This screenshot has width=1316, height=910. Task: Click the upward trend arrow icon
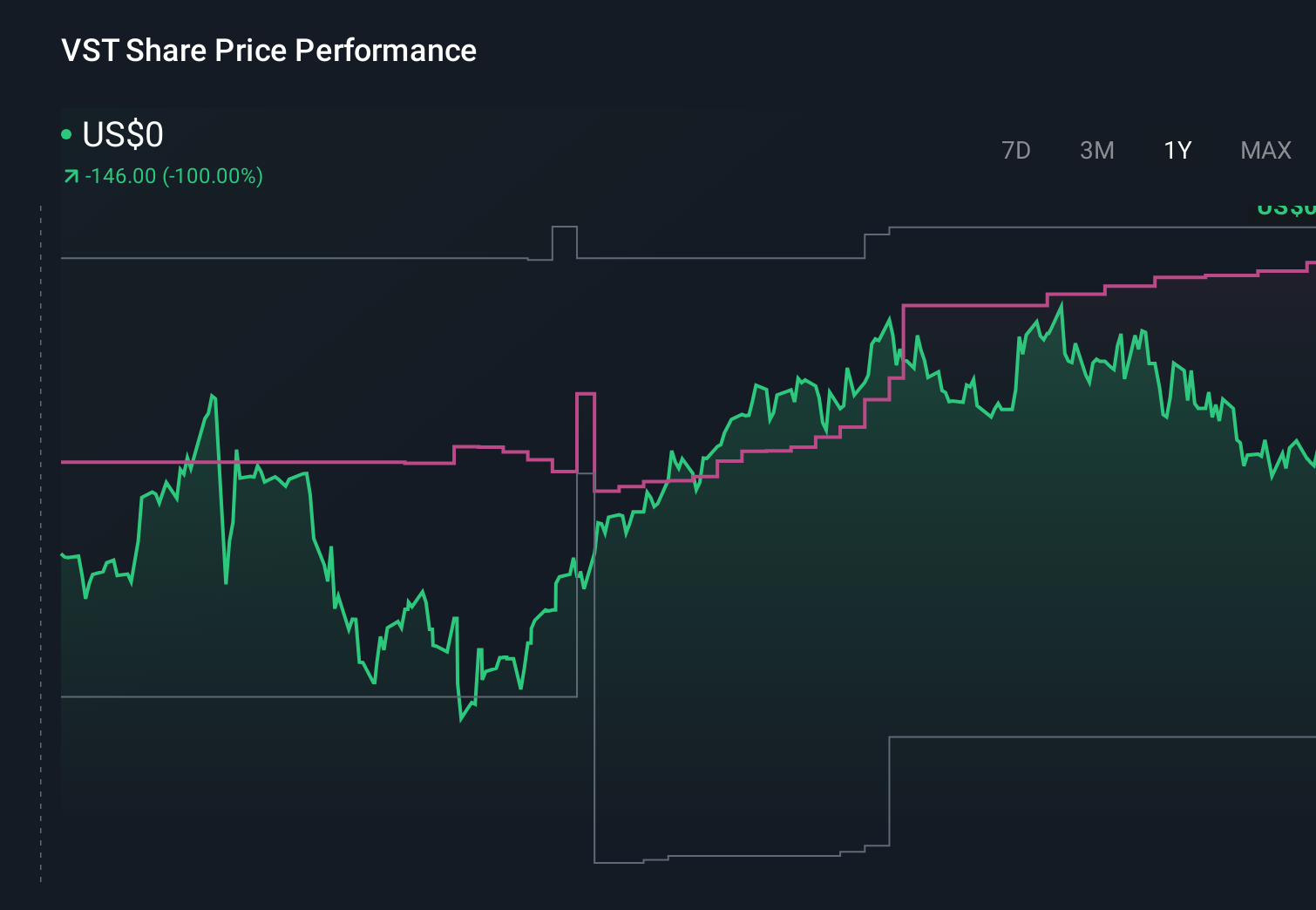click(70, 174)
